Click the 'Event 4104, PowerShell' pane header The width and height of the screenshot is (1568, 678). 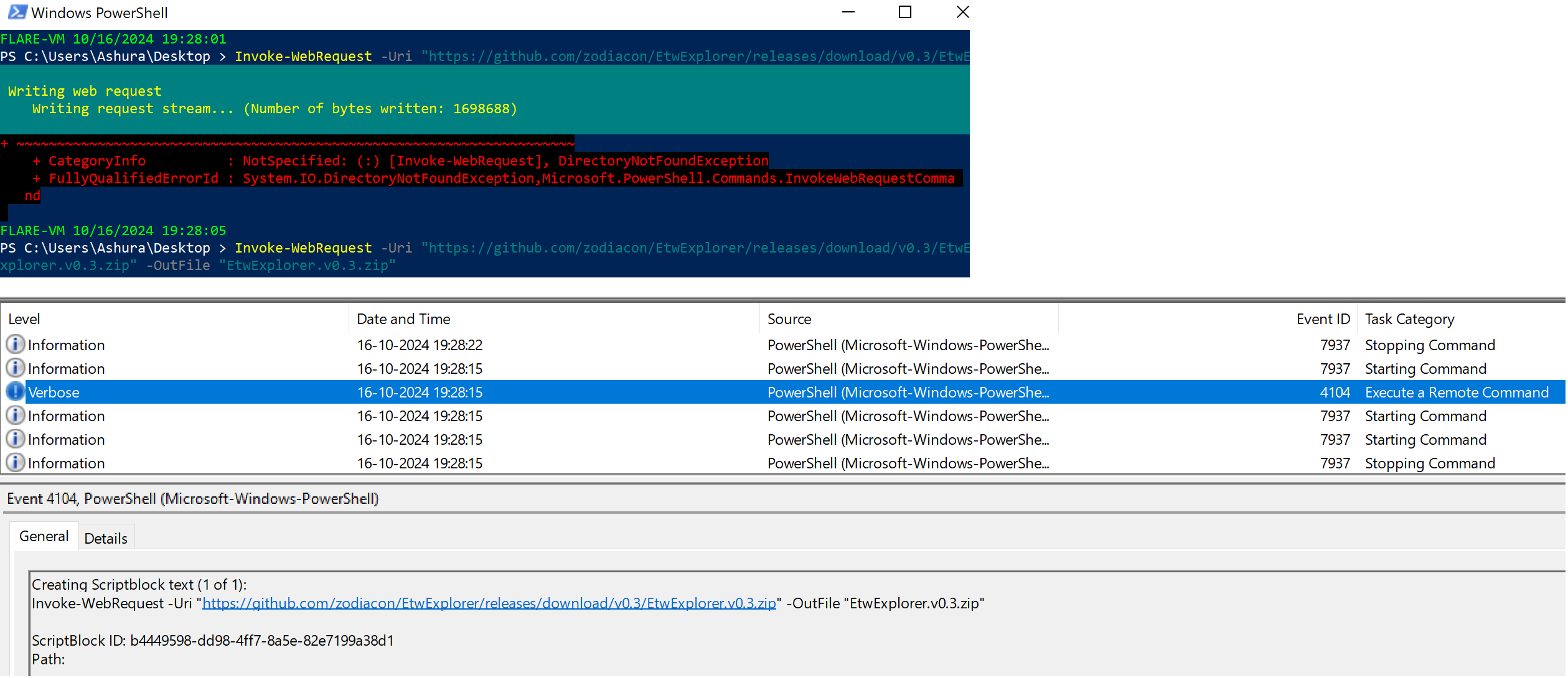click(x=193, y=499)
